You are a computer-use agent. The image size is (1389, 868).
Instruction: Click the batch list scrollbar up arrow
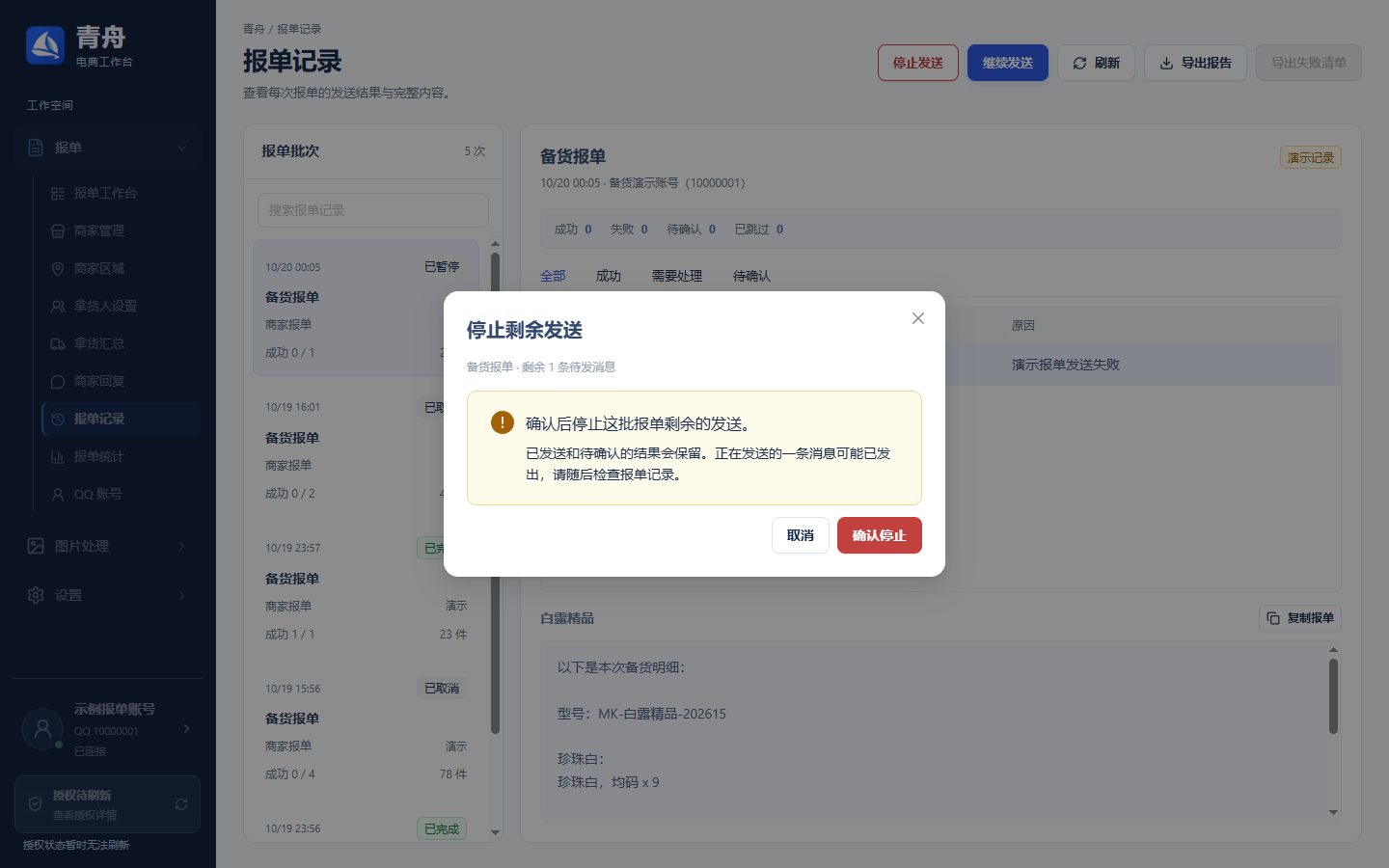click(x=496, y=244)
